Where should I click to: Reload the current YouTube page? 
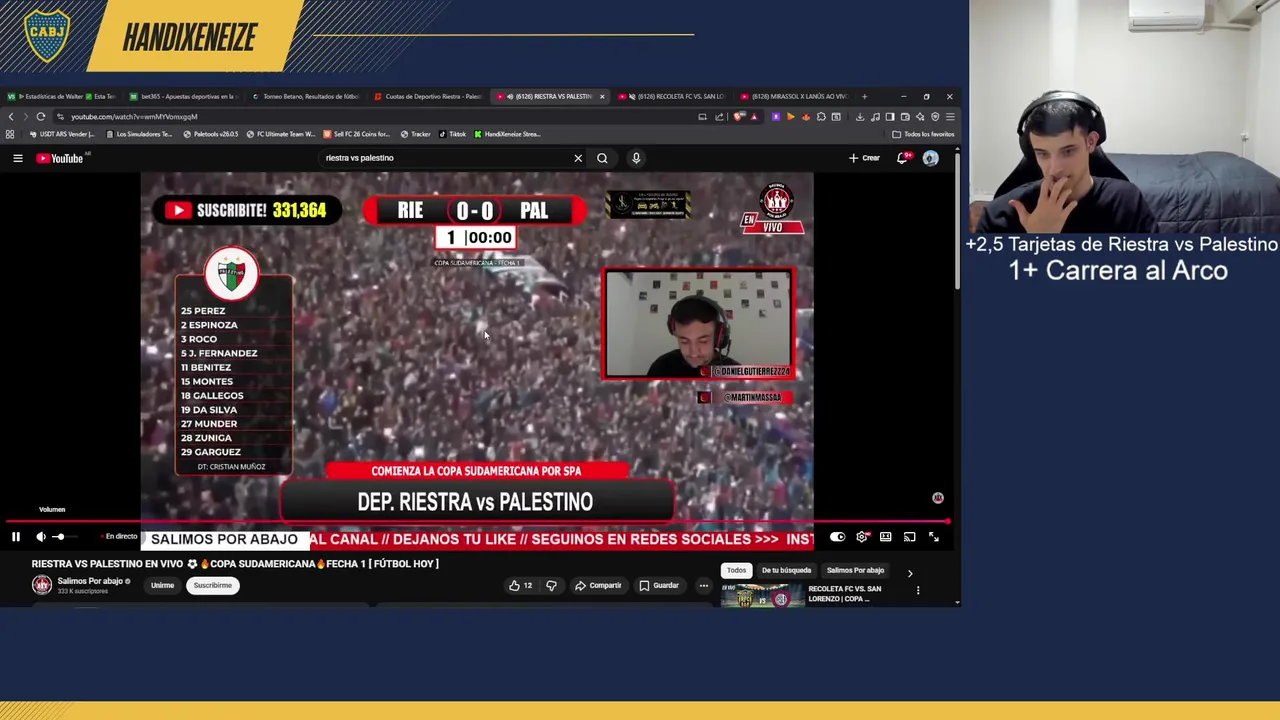coord(41,116)
